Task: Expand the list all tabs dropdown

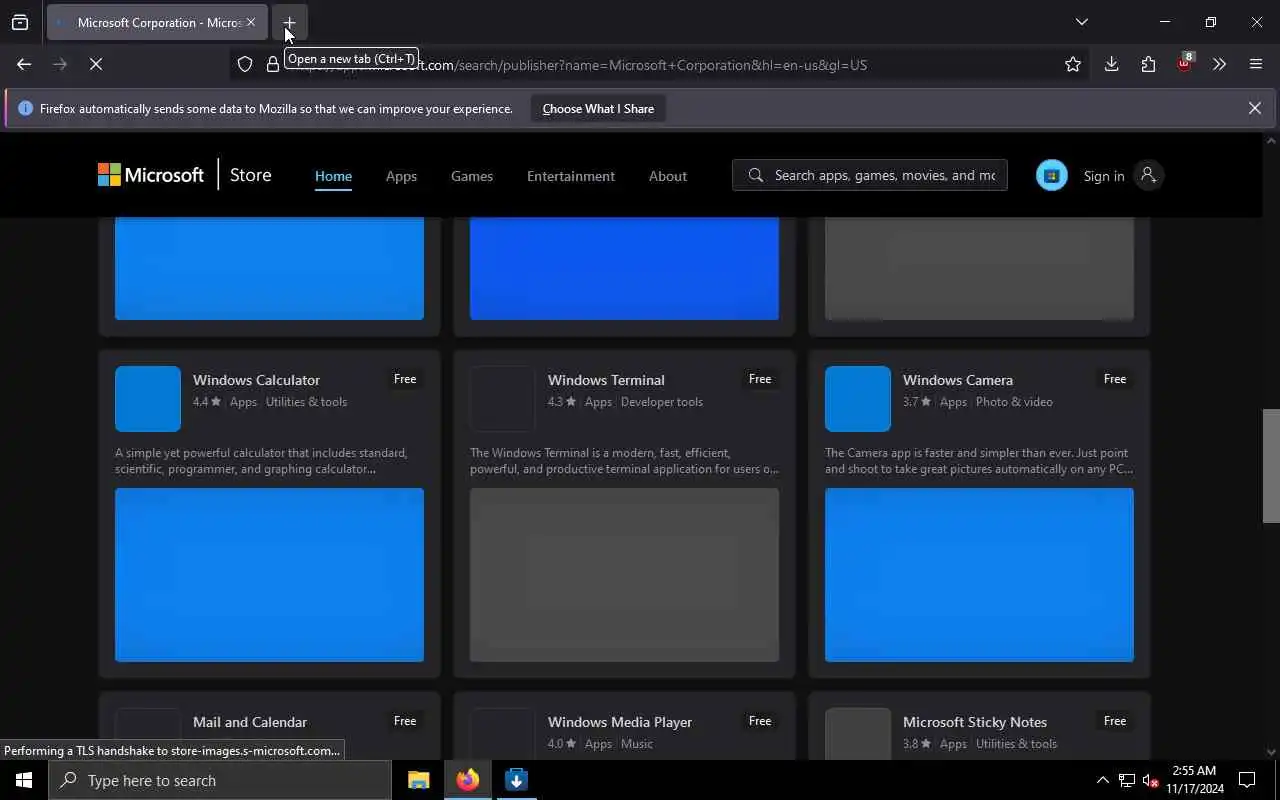Action: pos(1081,22)
